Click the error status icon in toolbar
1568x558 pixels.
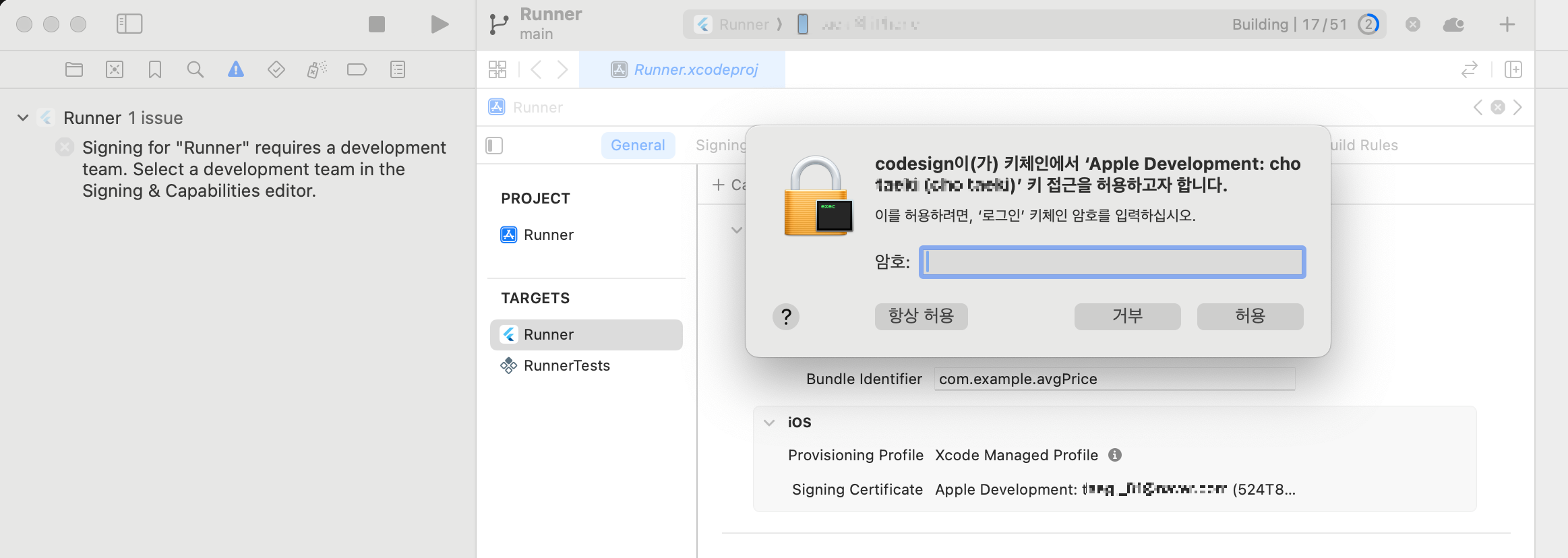(x=1413, y=24)
